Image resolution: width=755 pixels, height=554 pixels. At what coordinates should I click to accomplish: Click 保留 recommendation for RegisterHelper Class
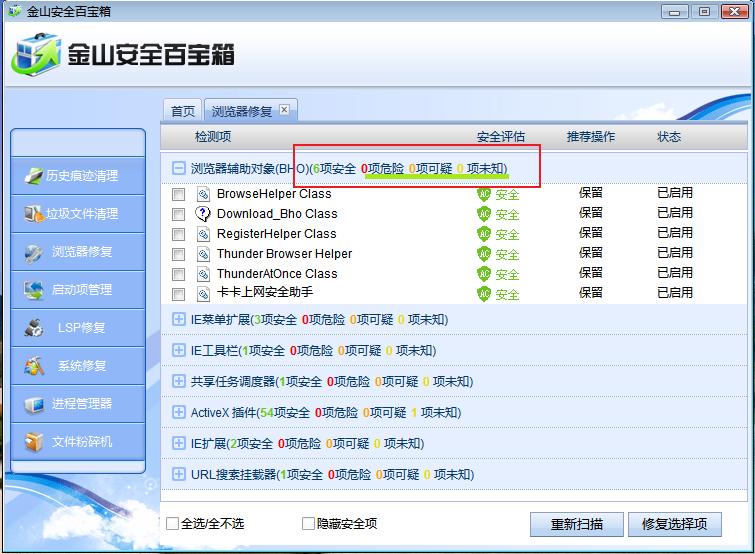pyautogui.click(x=591, y=233)
